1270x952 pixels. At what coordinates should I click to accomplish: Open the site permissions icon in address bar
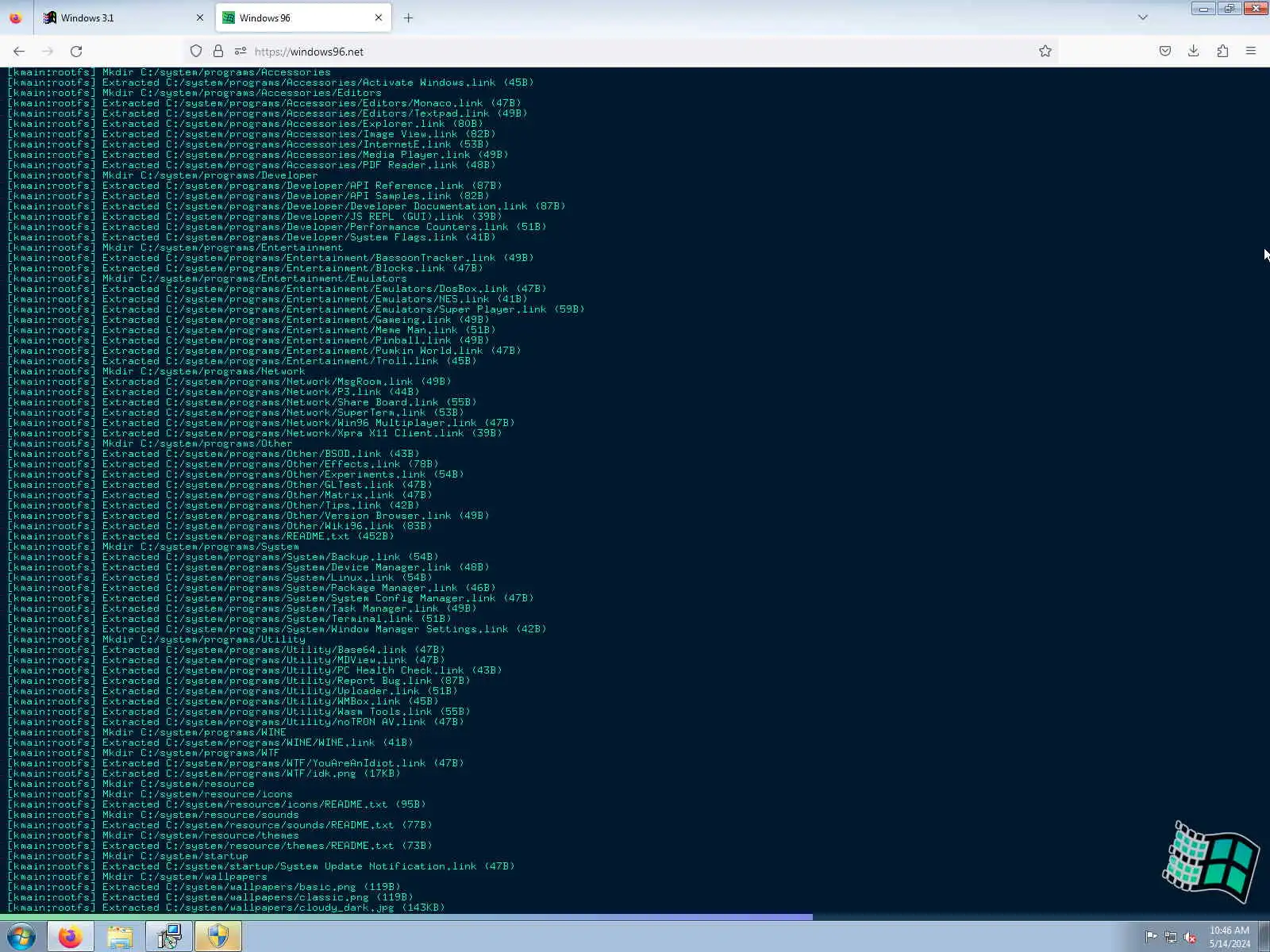click(x=241, y=52)
